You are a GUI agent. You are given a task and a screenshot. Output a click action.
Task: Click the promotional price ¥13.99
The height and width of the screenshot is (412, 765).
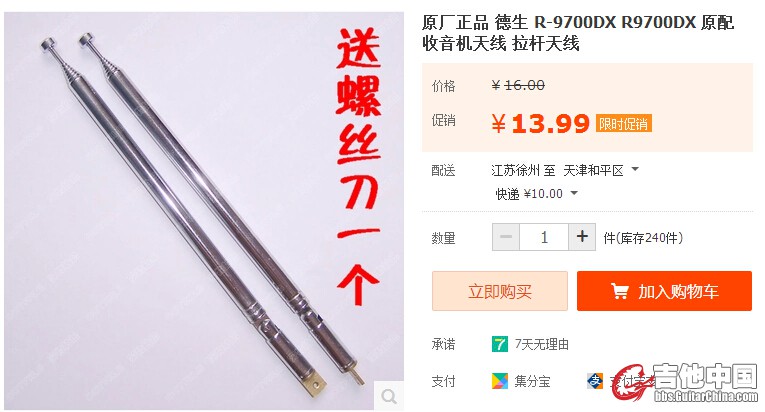541,124
